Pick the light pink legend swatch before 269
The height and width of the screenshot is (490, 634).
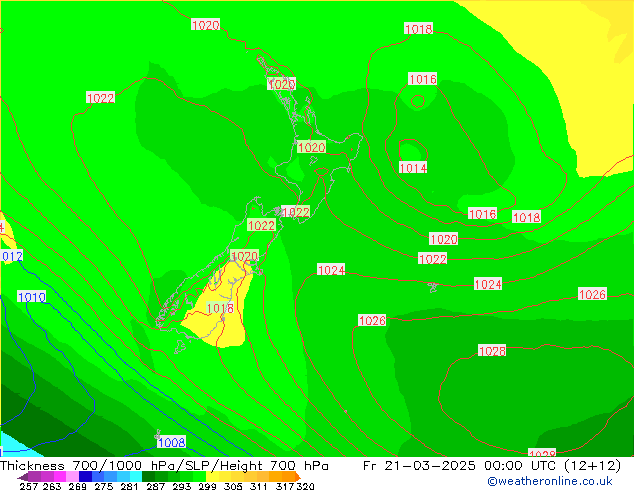[x=72, y=476]
